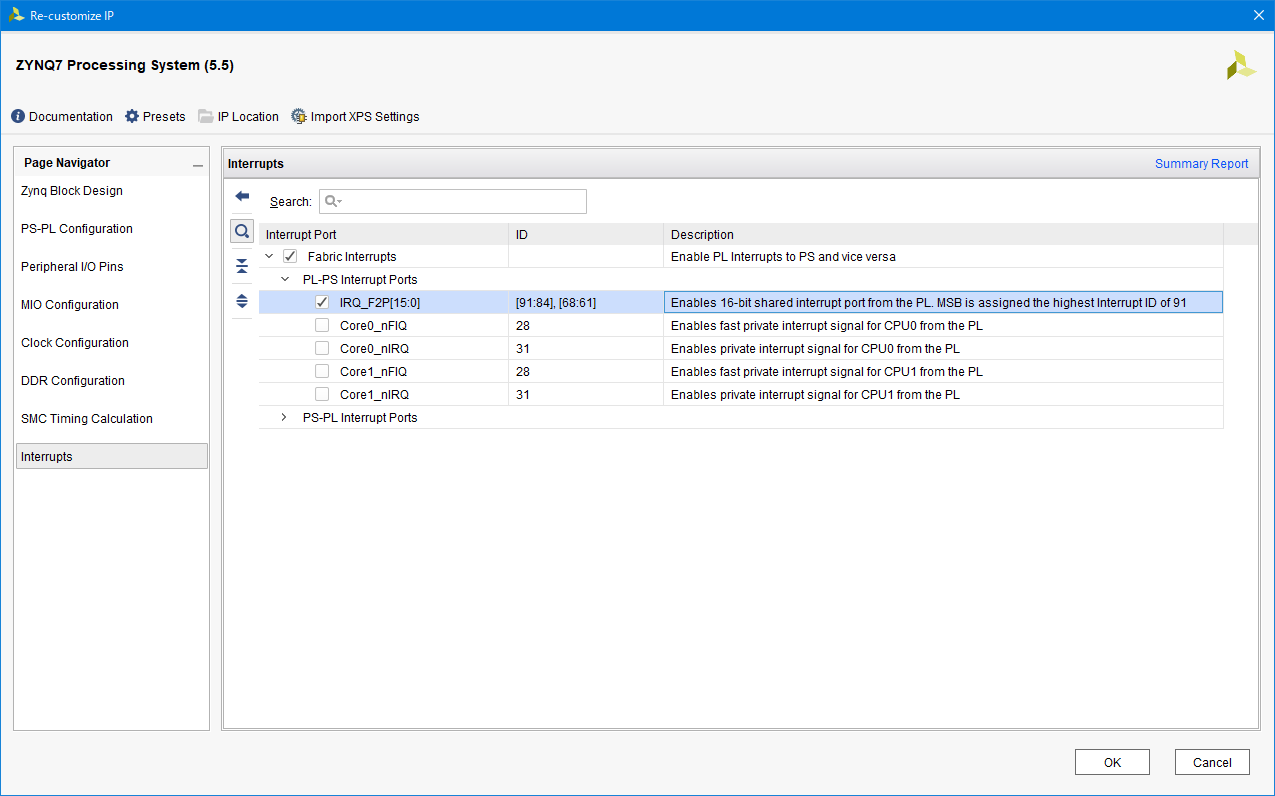The image size is (1275, 796).
Task: Click the Description column header
Action: point(943,235)
